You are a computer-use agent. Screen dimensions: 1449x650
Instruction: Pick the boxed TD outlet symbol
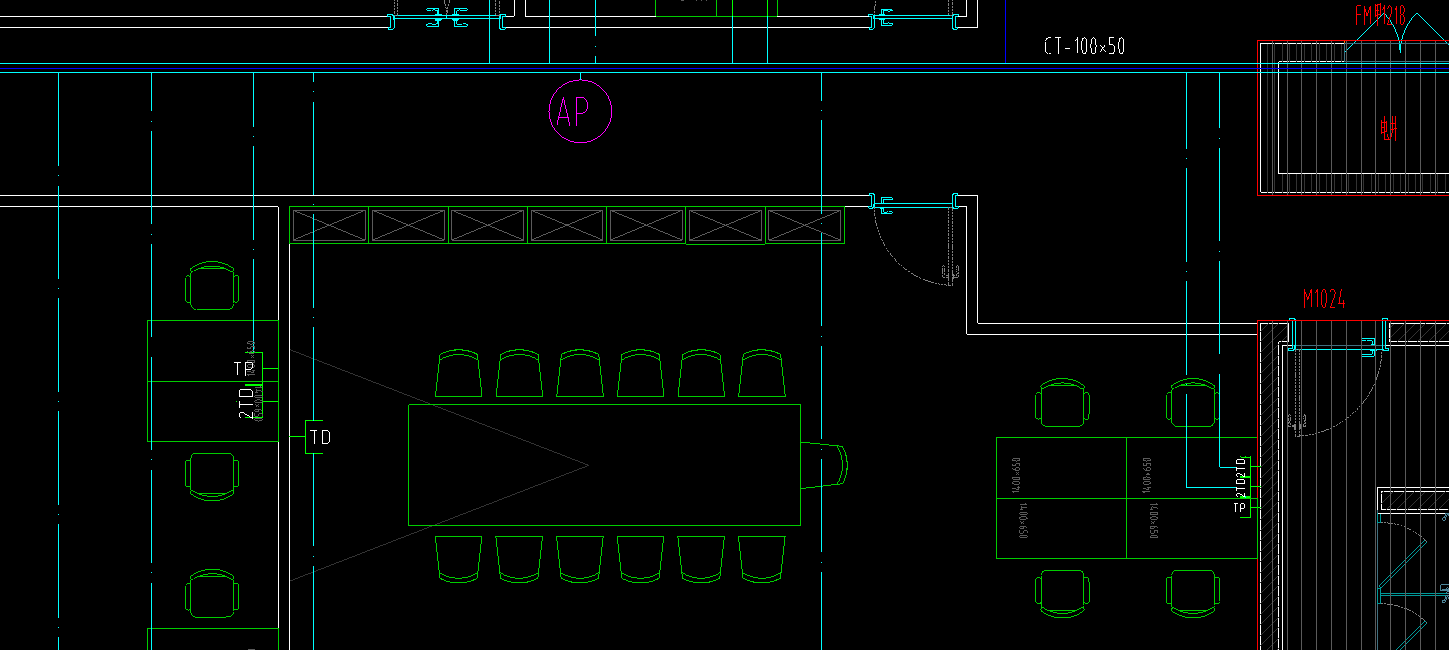(x=316, y=437)
